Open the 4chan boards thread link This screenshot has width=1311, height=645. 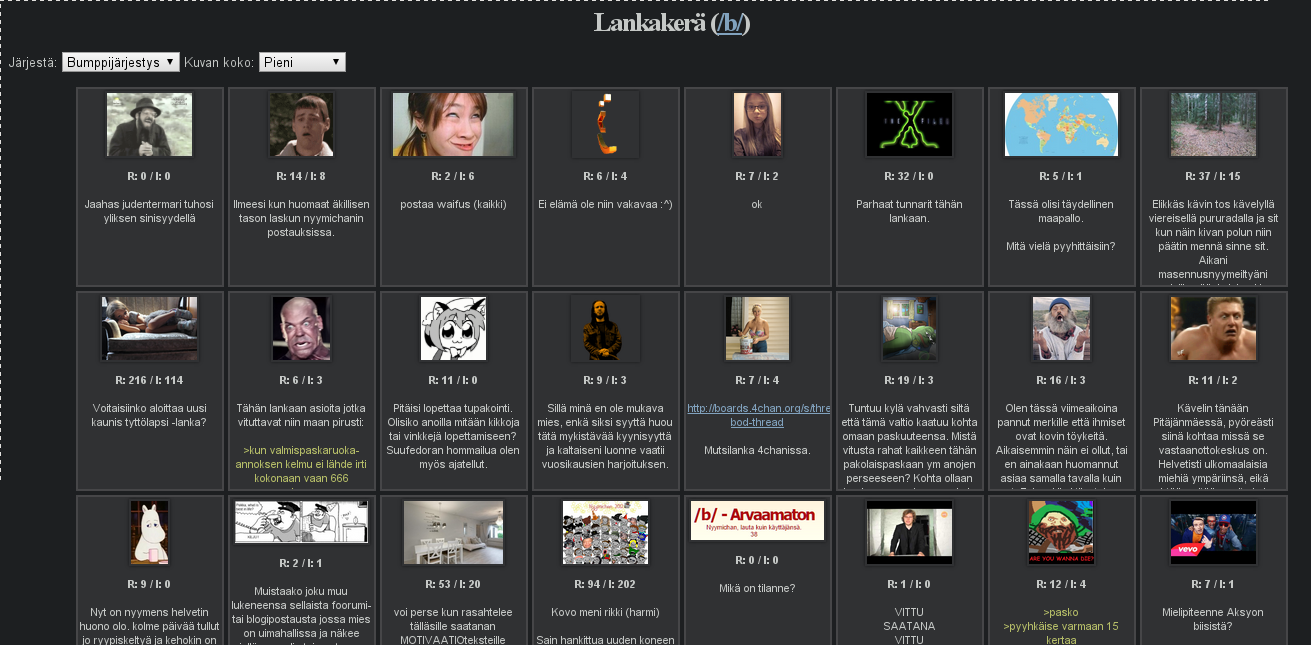(x=758, y=415)
